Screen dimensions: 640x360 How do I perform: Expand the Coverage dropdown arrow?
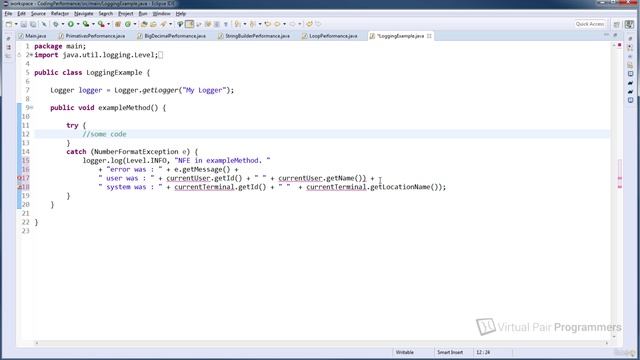(x=93, y=24)
